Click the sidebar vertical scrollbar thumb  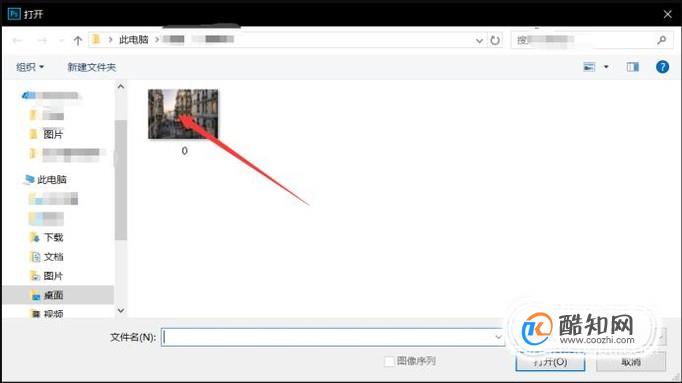pos(121,180)
